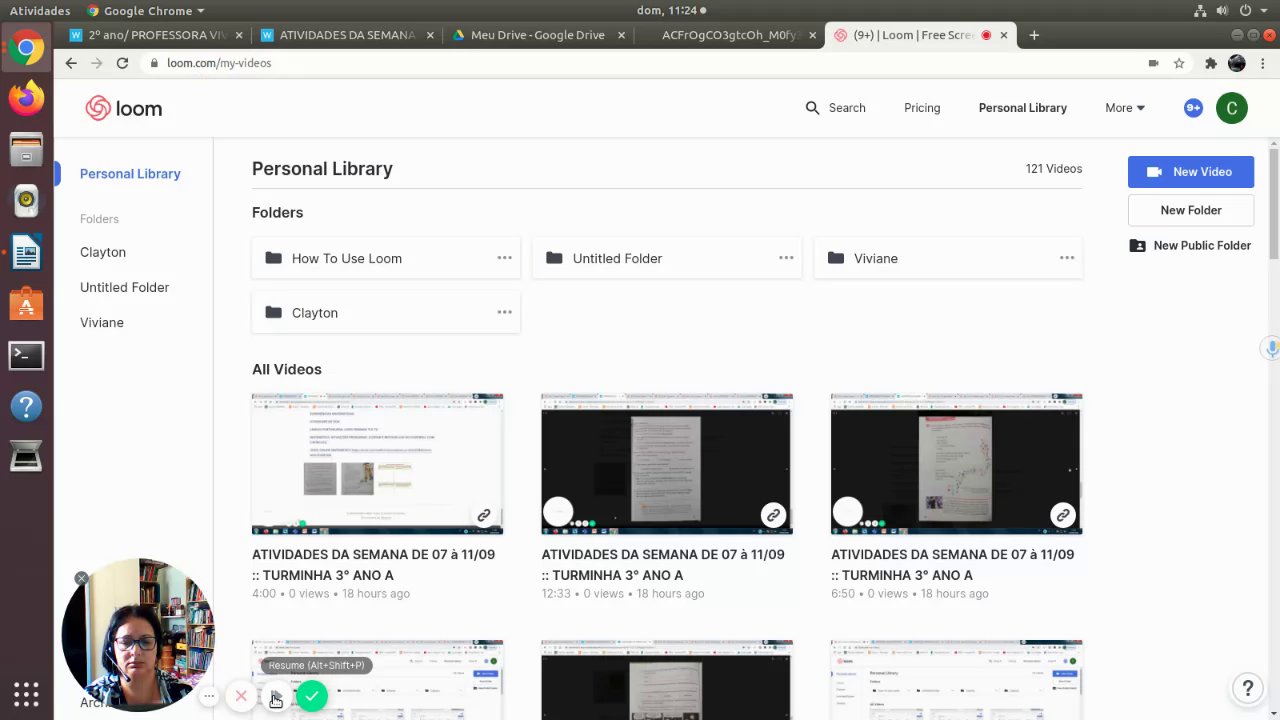Image resolution: width=1280 pixels, height=720 pixels.
Task: Open the 4:00 video thumbnail
Action: point(377,464)
